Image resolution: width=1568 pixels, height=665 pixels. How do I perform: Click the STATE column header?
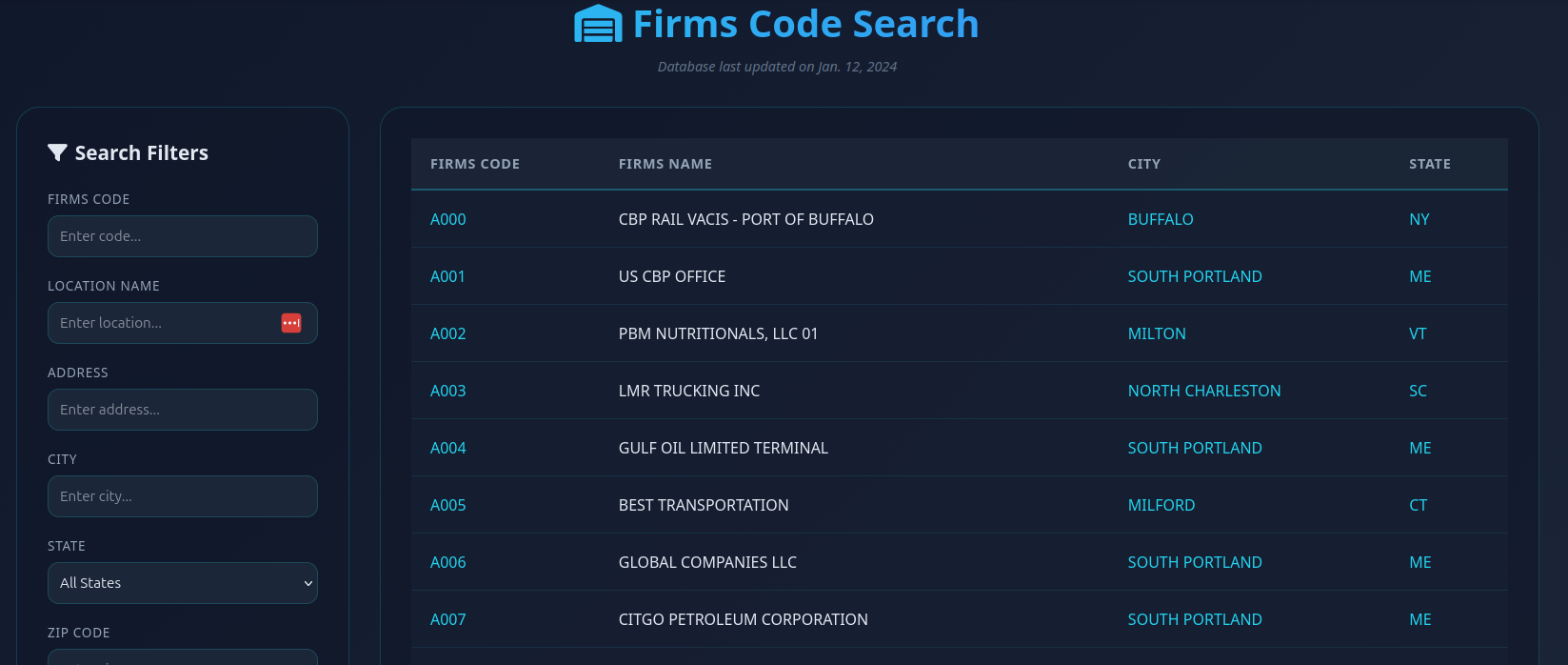tap(1430, 164)
